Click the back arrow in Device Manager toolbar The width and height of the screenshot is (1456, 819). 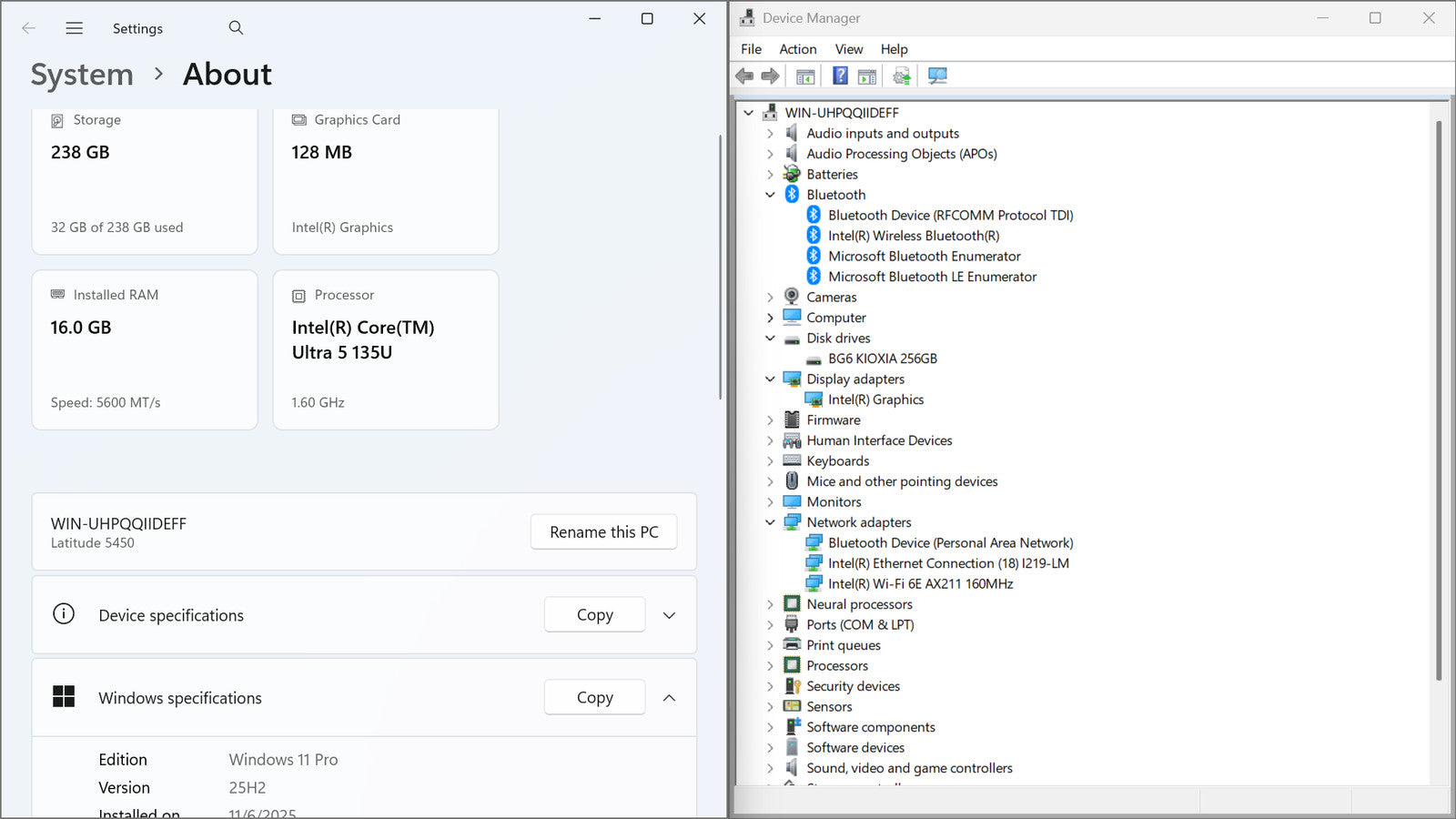[744, 76]
